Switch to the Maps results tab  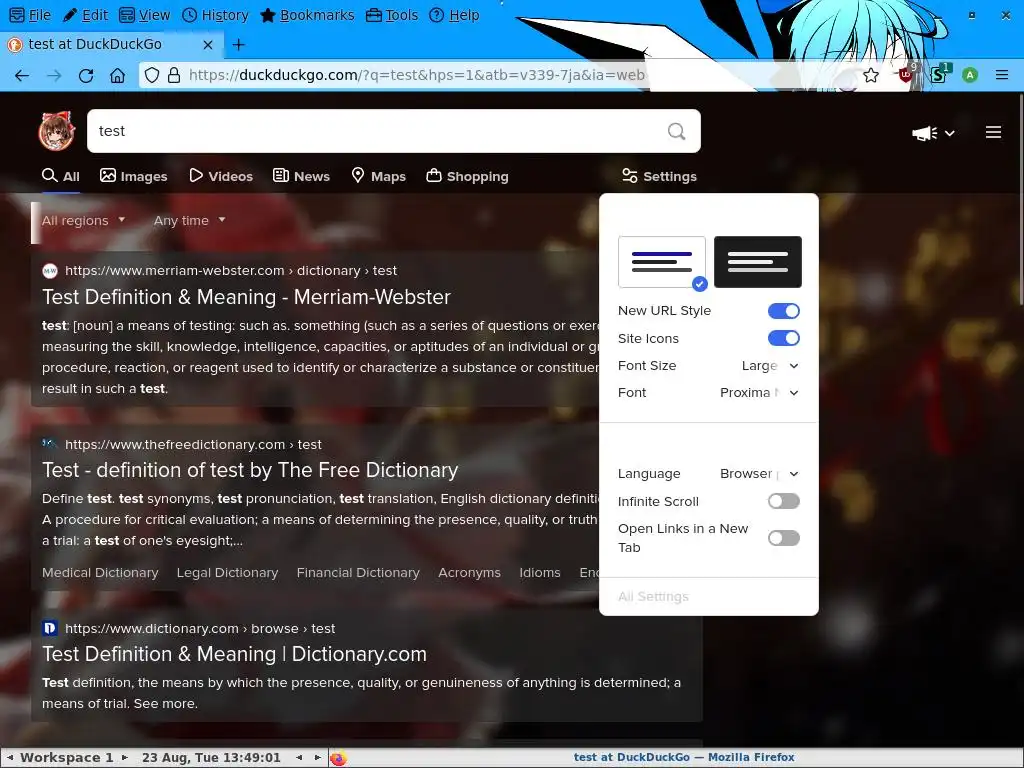378,176
